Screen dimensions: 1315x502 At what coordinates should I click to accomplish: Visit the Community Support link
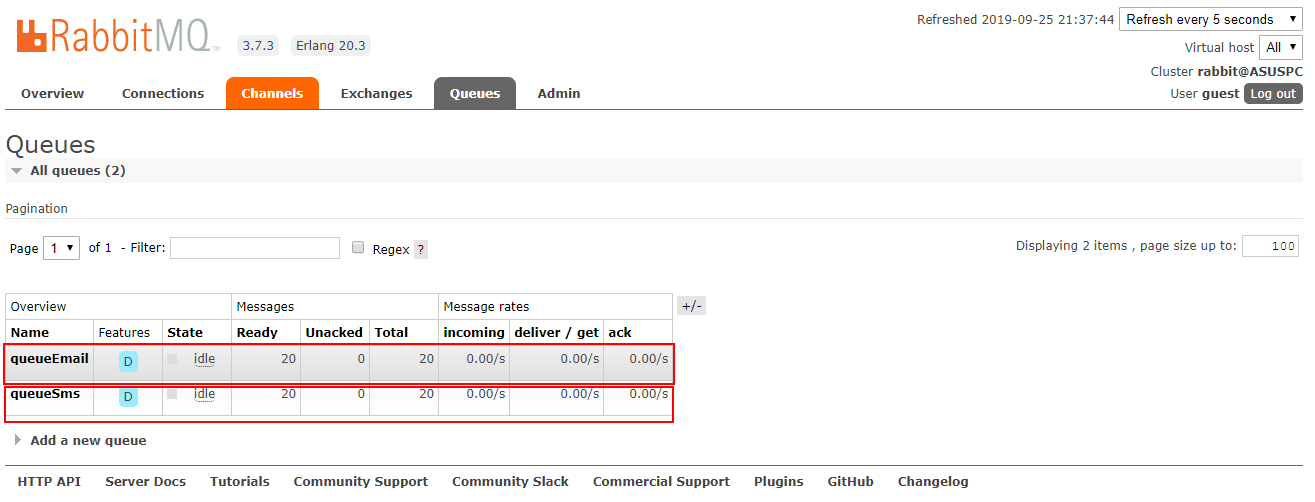click(x=361, y=482)
